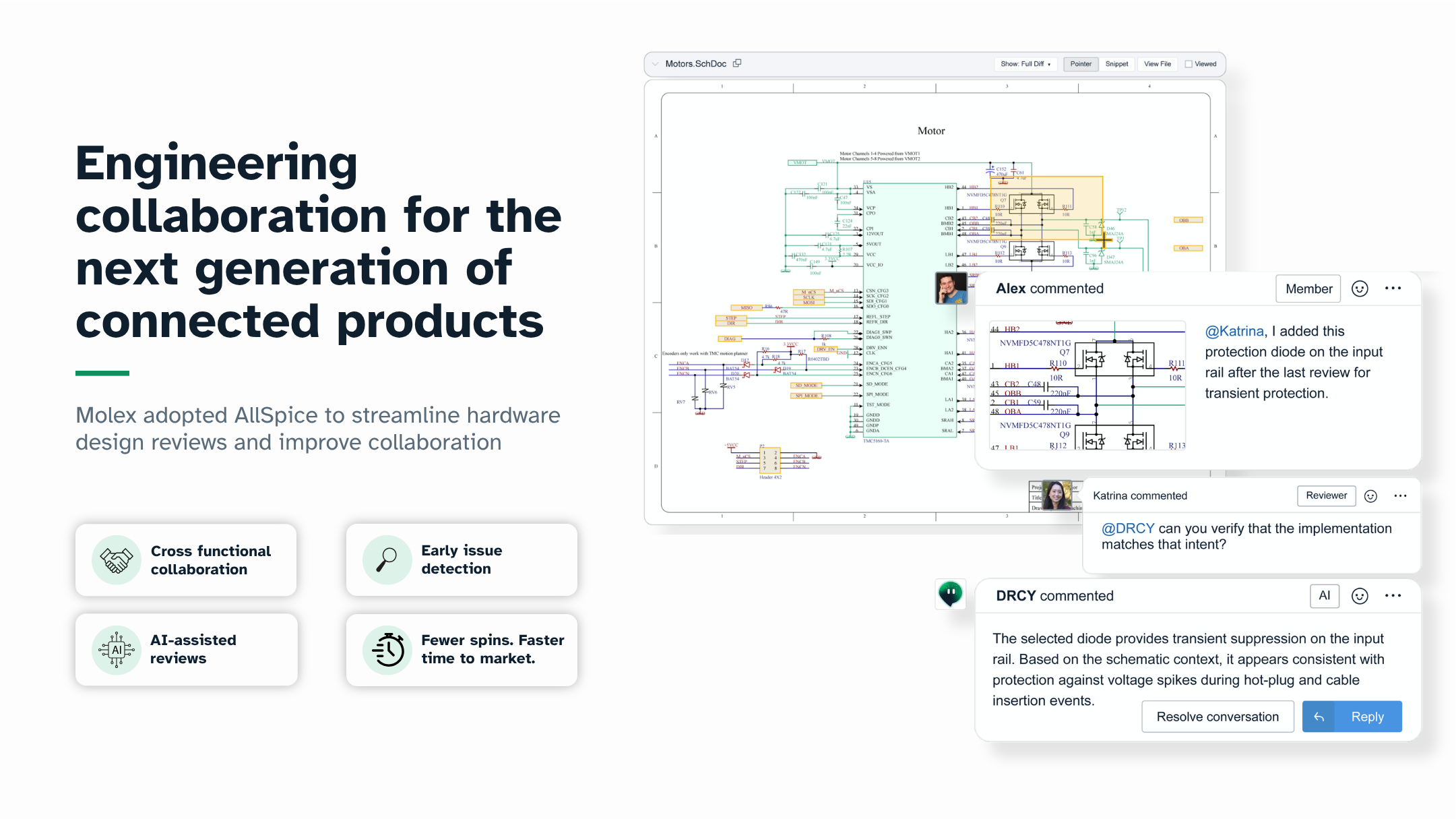This screenshot has height=819, width=1456.
Task: Click the AI-assisted reviews chip icon
Action: pyautogui.click(x=117, y=650)
